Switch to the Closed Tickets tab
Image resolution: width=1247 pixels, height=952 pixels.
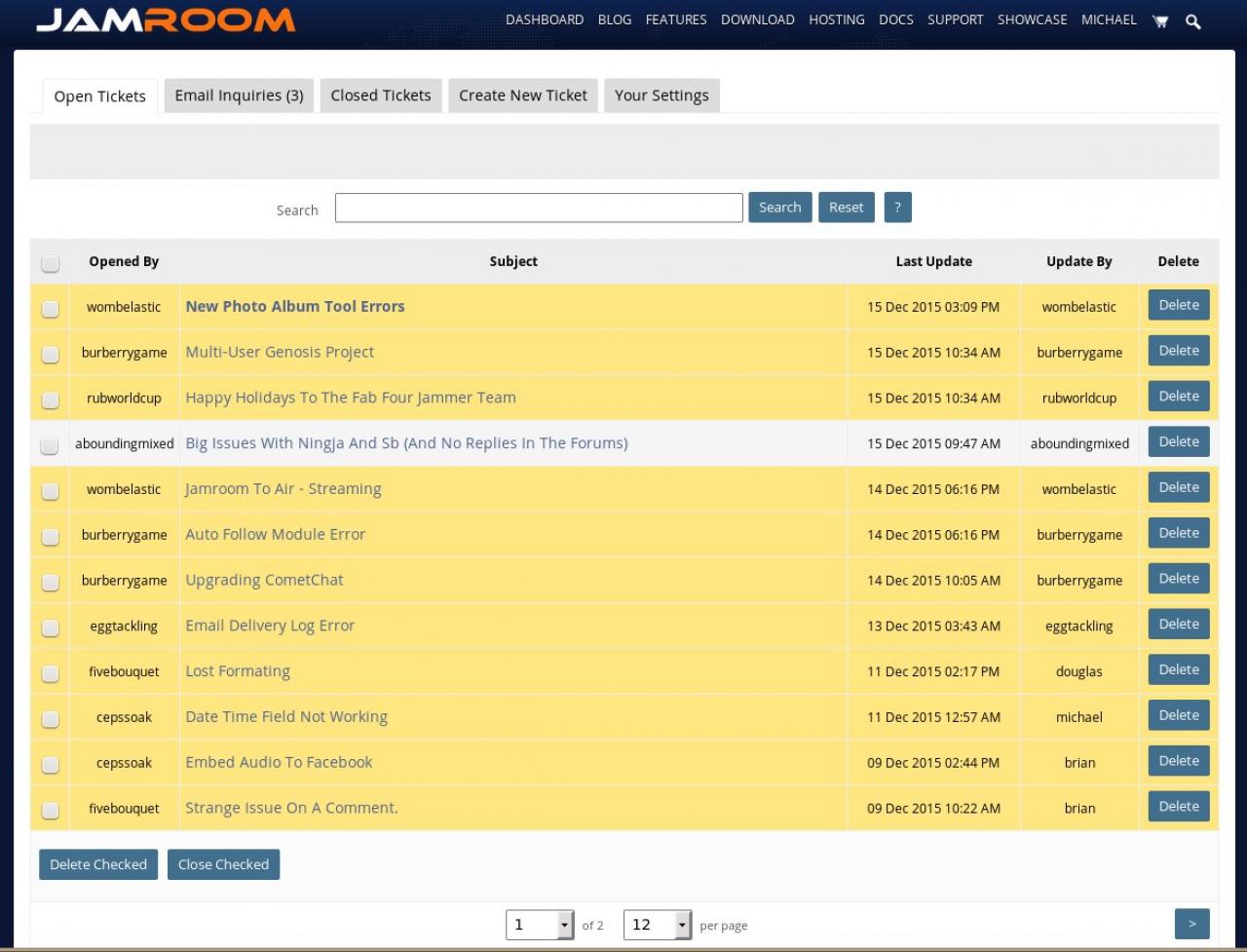[x=380, y=95]
